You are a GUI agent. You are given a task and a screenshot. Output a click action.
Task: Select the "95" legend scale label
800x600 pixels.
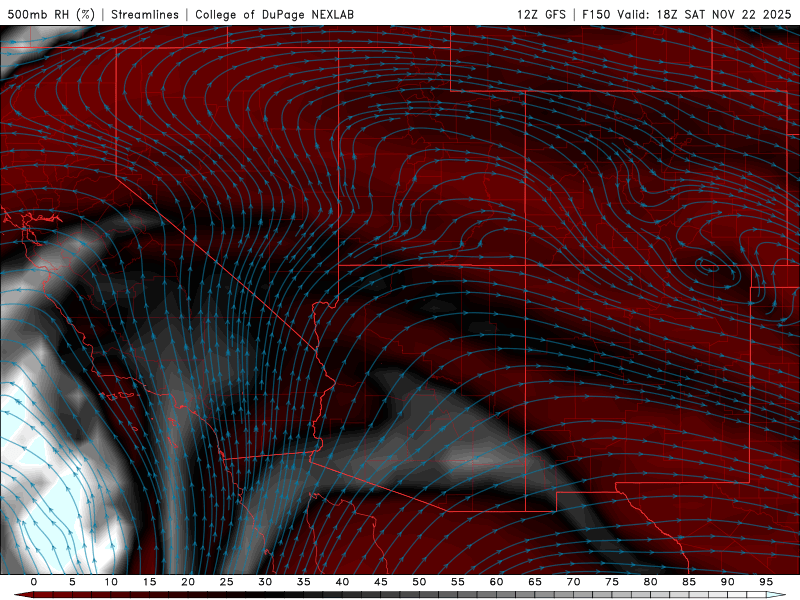(x=766, y=582)
